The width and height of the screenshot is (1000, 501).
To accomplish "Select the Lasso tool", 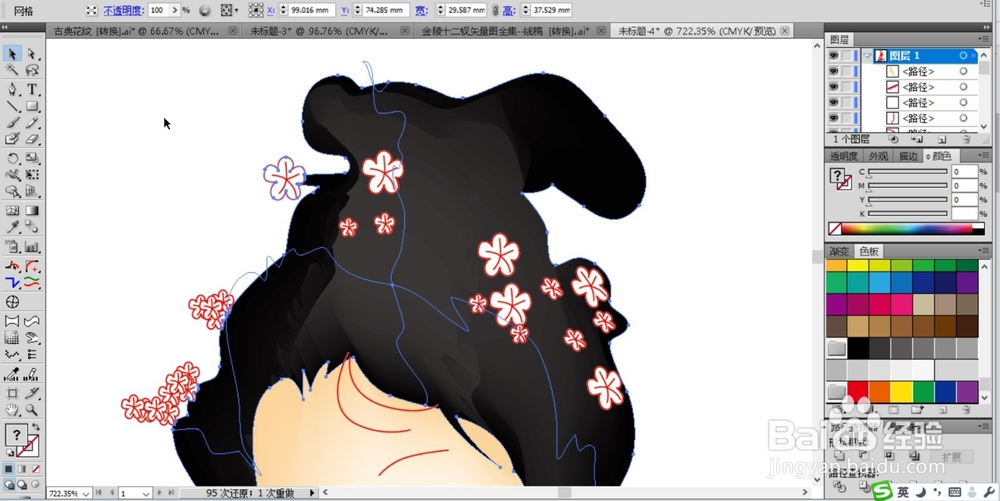I will point(32,70).
